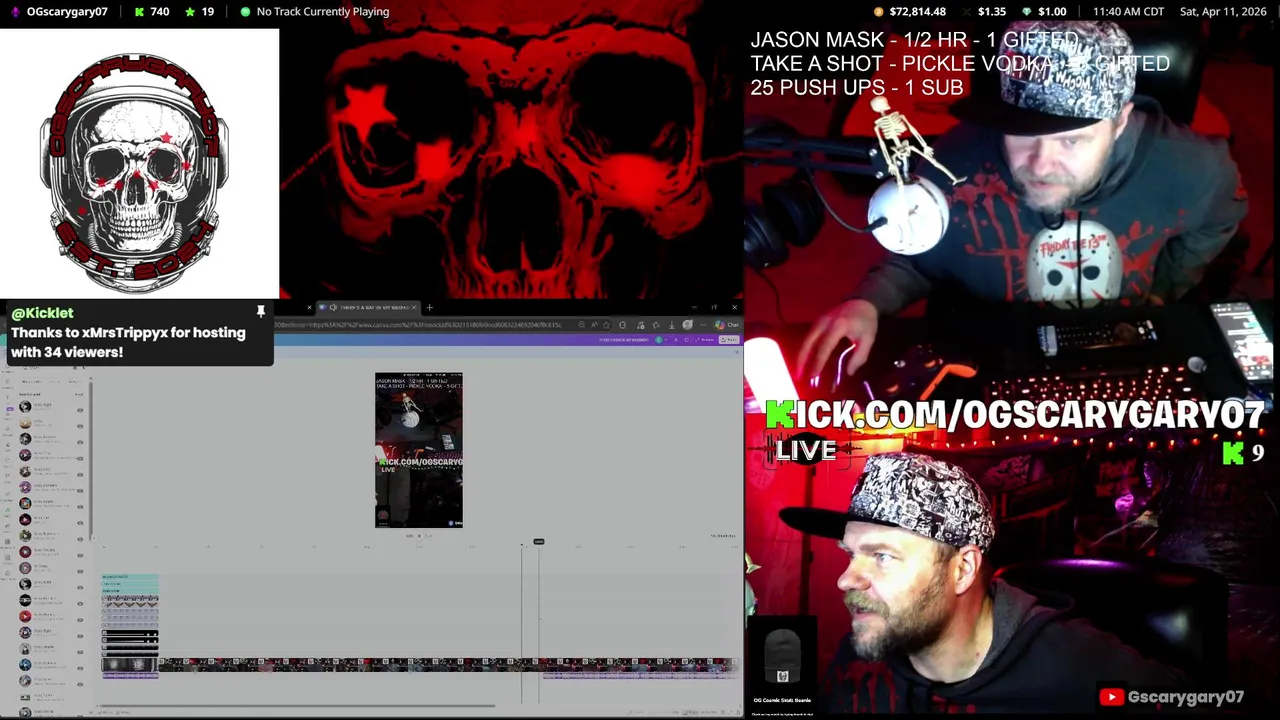
Task: Click the No Track Currently Playing text
Action: (323, 12)
